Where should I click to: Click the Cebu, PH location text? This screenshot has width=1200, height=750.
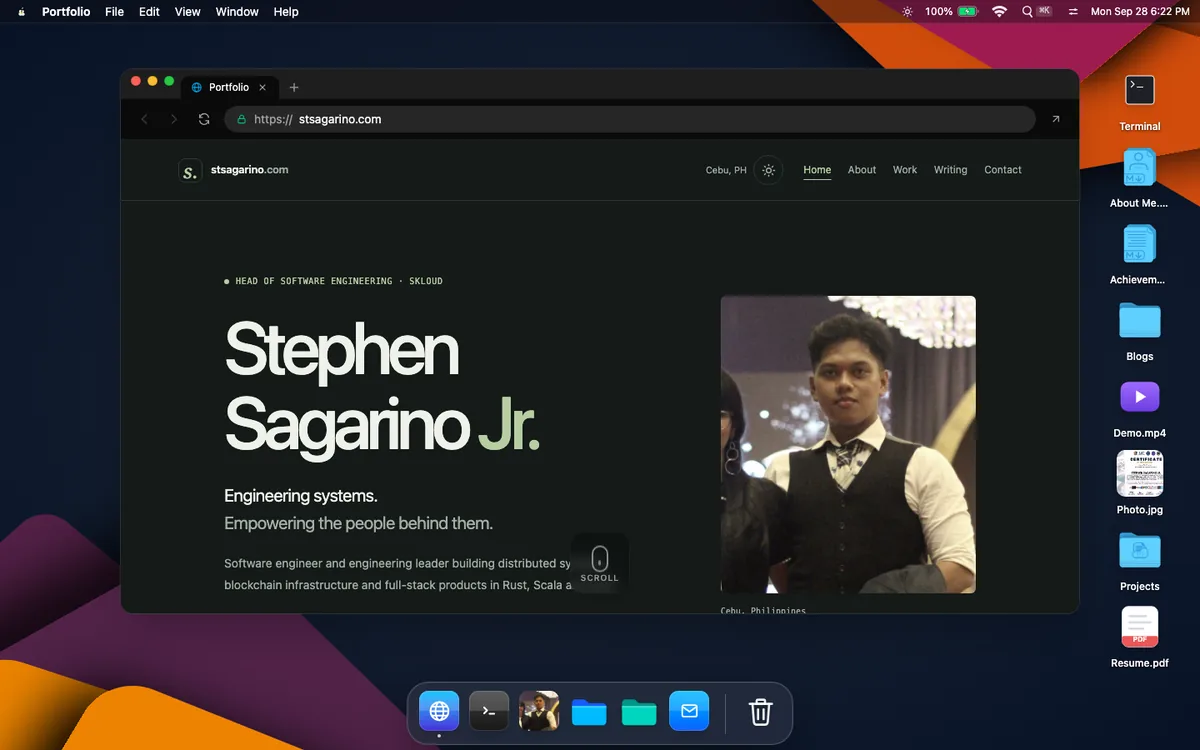point(726,170)
